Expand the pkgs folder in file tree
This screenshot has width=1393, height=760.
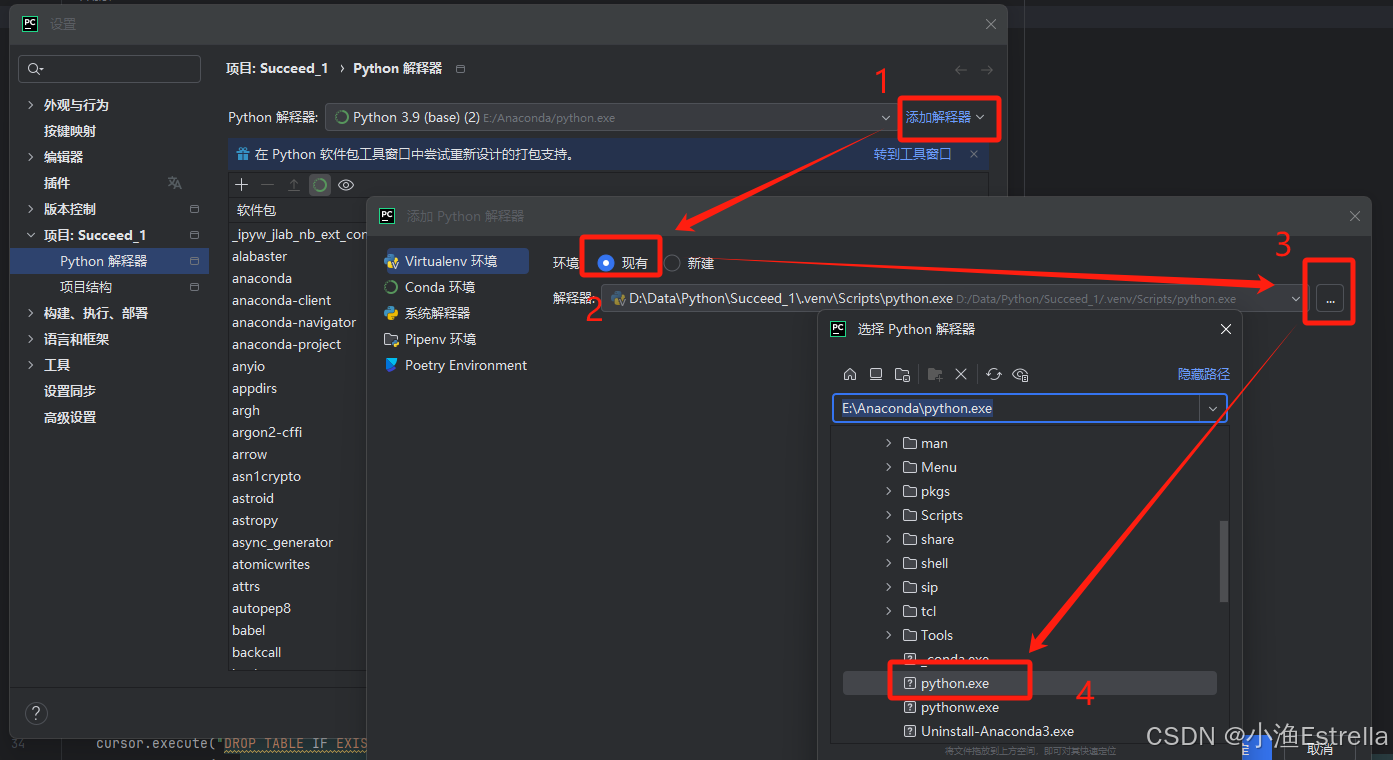[x=888, y=491]
